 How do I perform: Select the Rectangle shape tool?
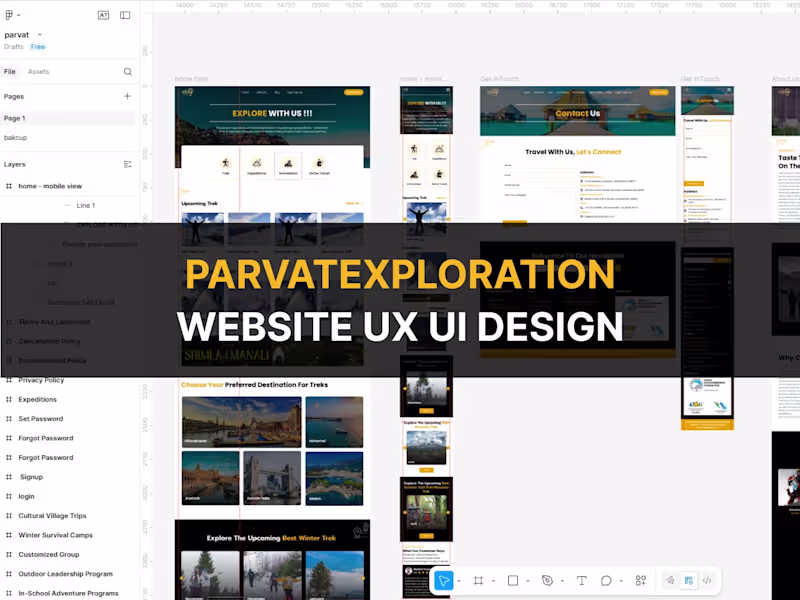pos(512,581)
